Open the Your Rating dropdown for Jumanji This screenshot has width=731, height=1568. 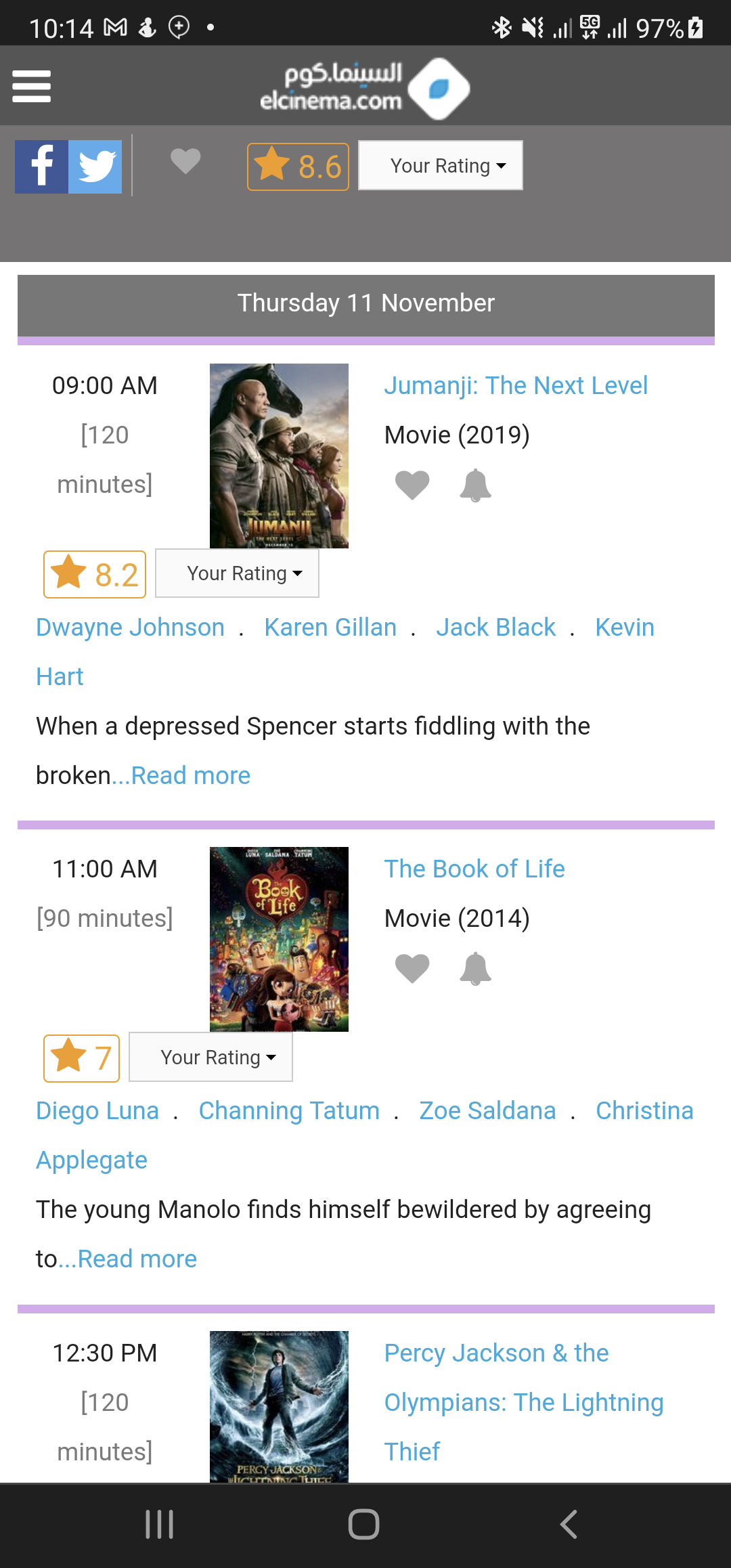click(x=237, y=573)
